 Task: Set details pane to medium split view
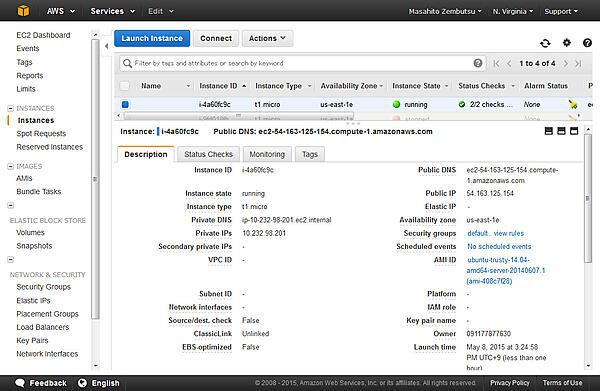[x=561, y=131]
